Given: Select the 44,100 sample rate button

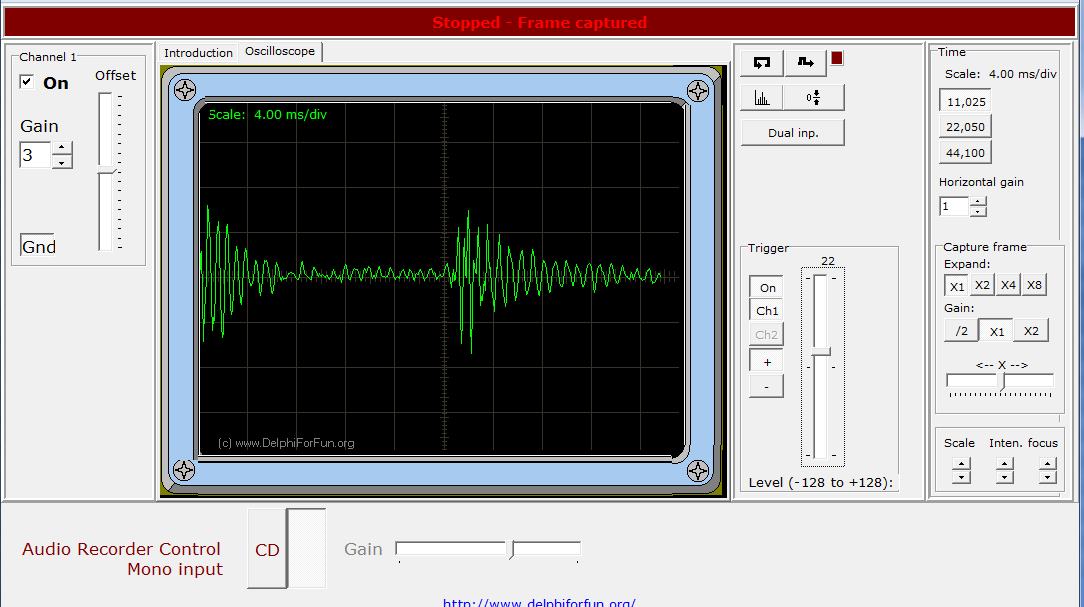Looking at the screenshot, I should pyautogui.click(x=965, y=153).
